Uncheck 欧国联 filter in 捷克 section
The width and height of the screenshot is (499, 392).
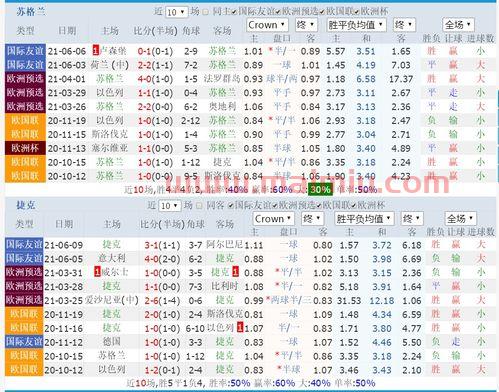pyautogui.click(x=319, y=206)
